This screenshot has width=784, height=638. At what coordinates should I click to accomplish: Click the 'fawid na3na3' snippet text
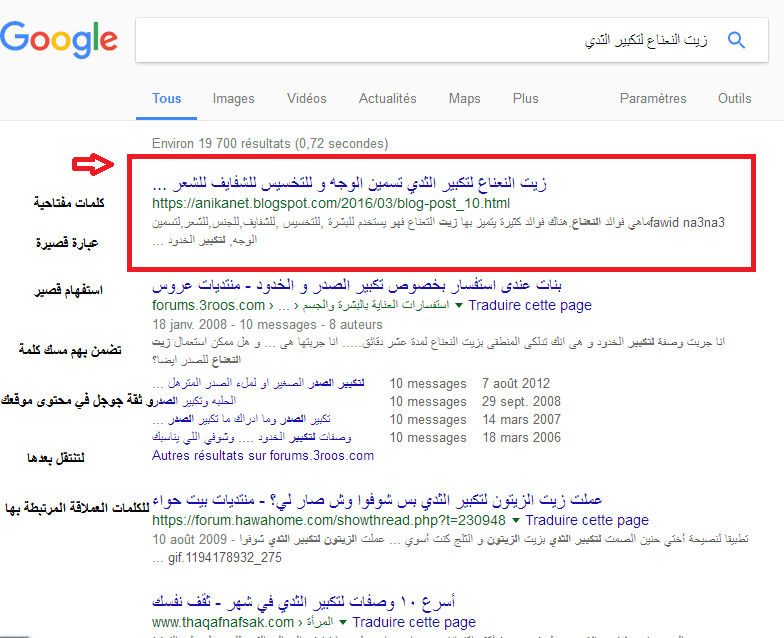pyautogui.click(x=687, y=222)
